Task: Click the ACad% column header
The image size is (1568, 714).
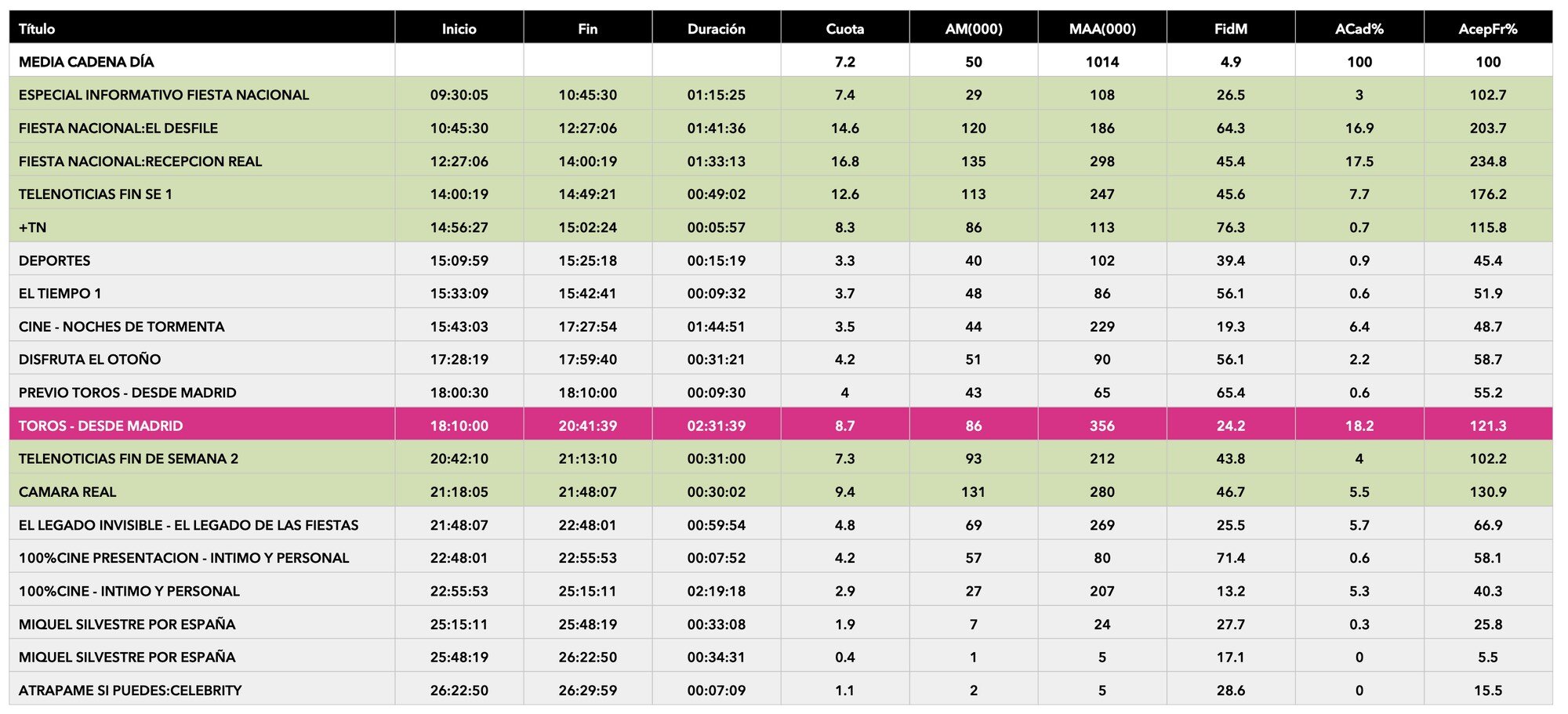Action: coord(1359,29)
